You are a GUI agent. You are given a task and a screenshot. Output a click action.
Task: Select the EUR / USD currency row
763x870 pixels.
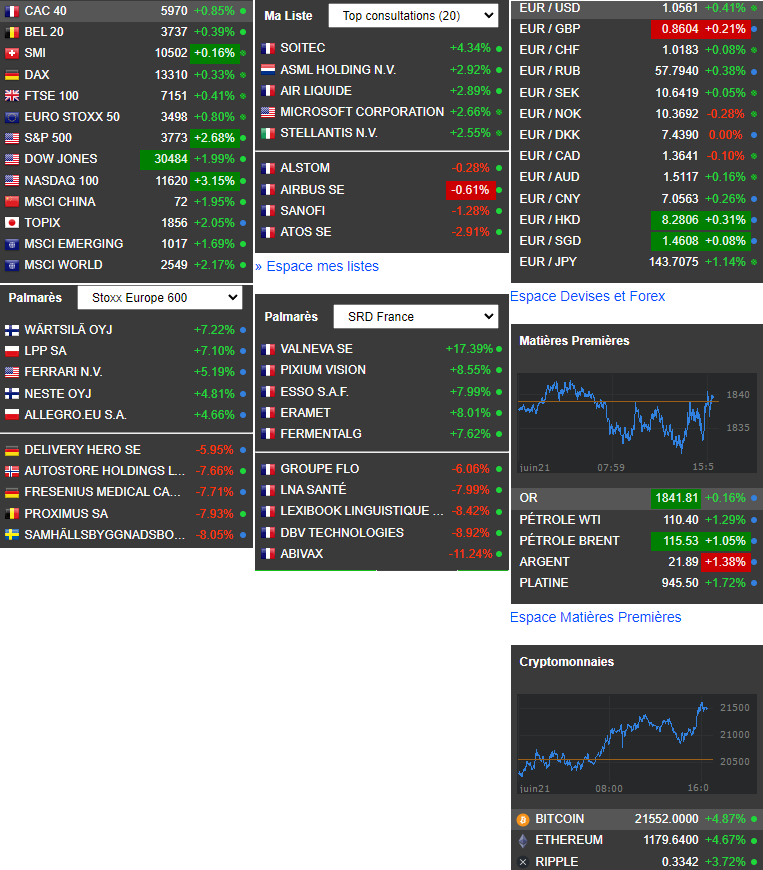pyautogui.click(x=636, y=8)
